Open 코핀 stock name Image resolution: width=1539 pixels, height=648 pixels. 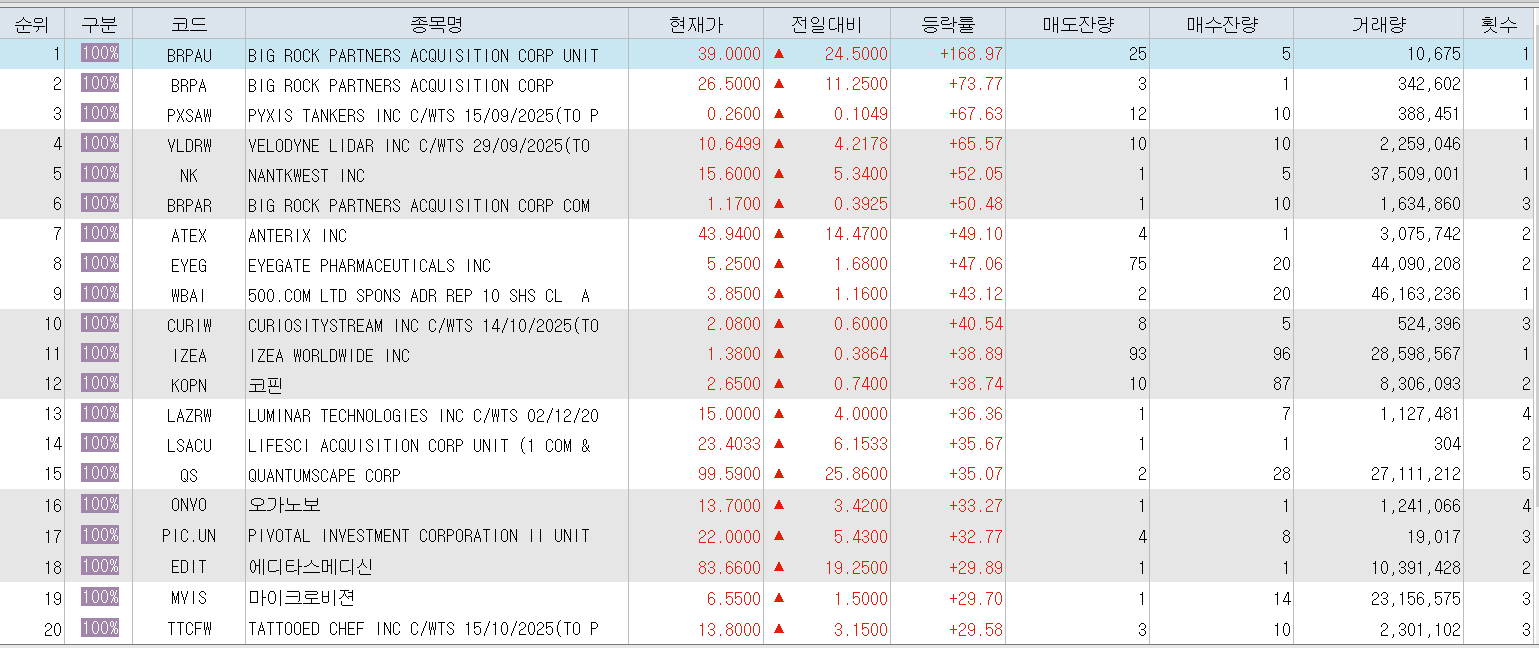(265, 385)
